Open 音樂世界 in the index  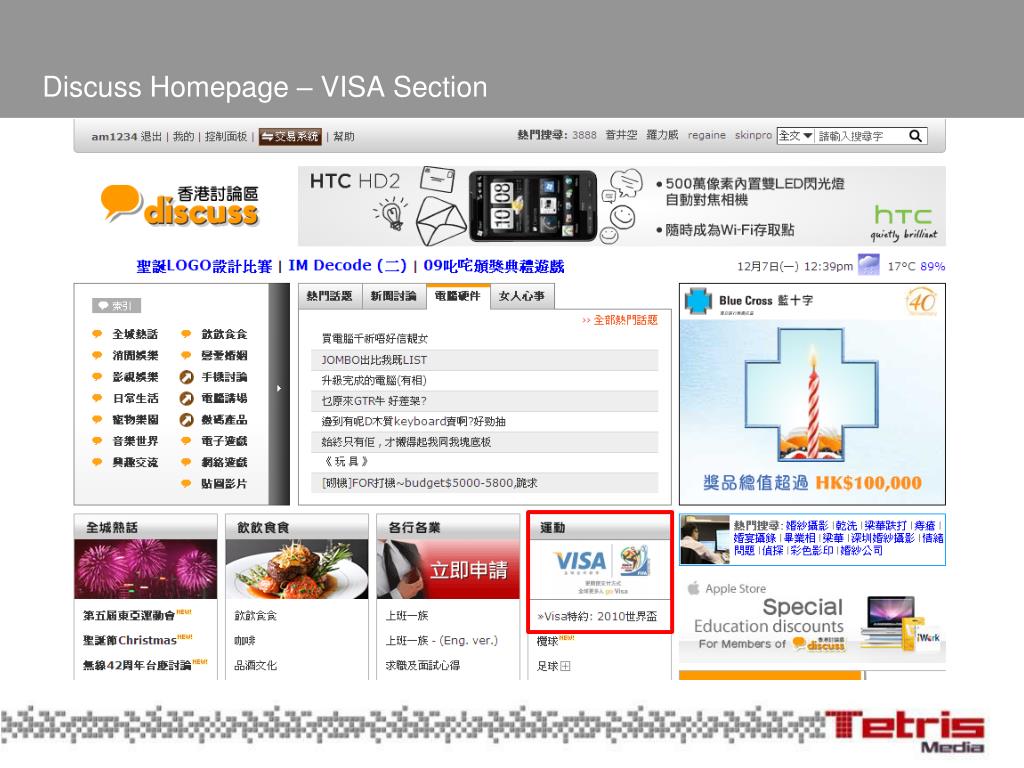point(135,441)
